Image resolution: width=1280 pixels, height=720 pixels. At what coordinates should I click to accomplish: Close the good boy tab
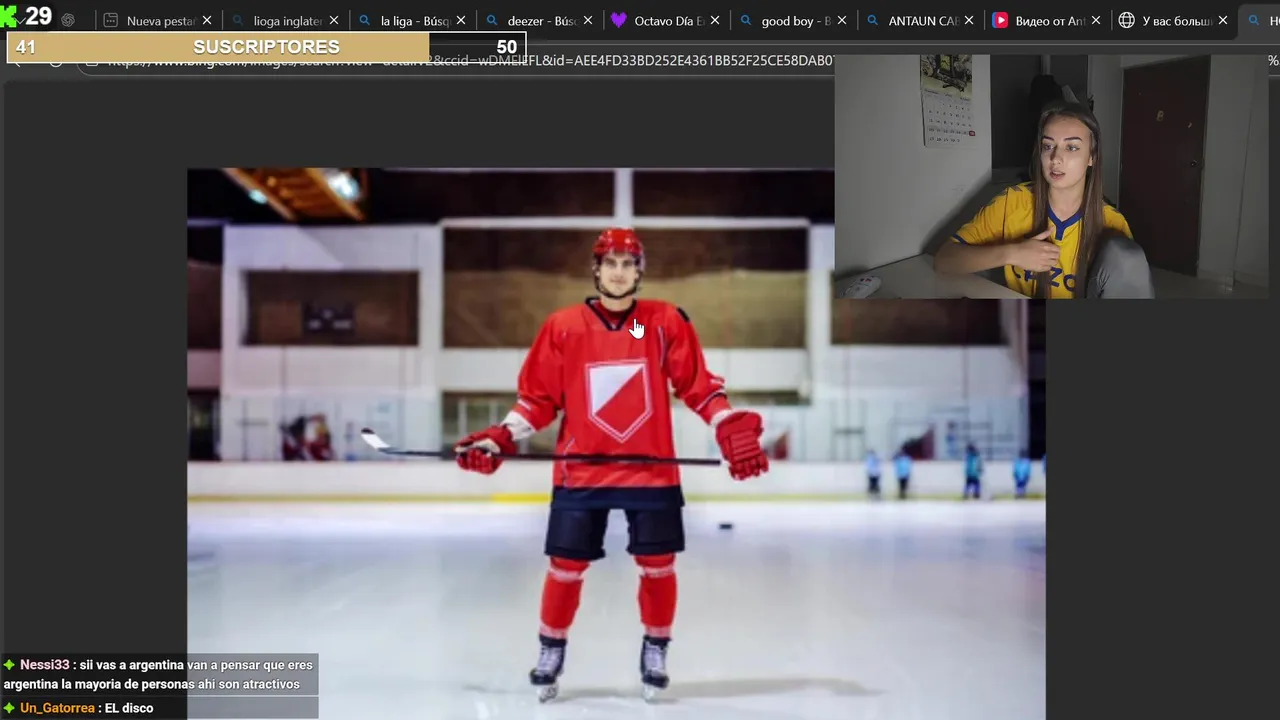[x=842, y=20]
